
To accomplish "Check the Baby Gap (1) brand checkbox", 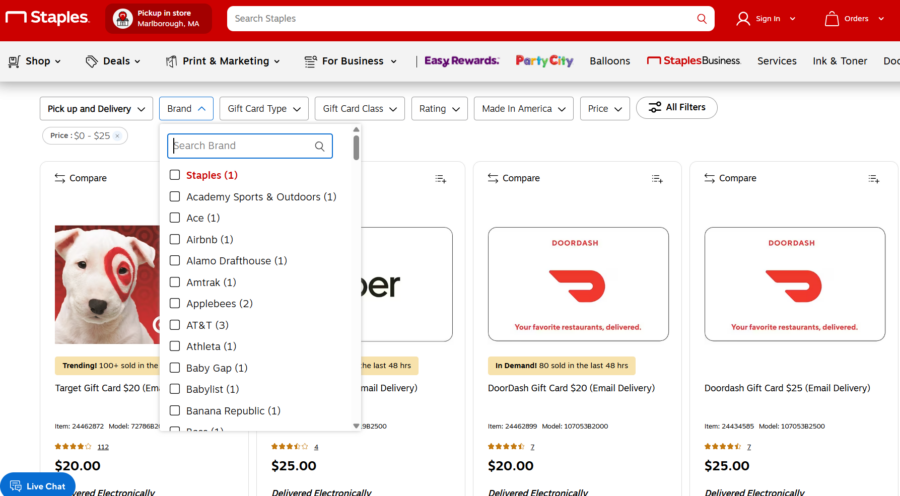I will tap(174, 367).
